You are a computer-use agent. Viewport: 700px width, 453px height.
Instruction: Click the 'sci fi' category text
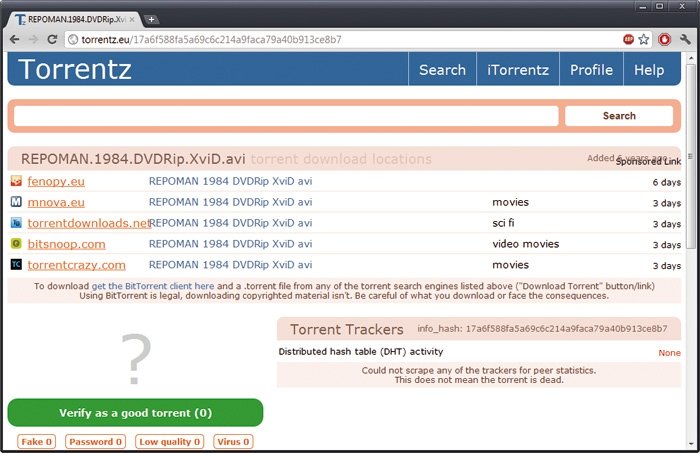click(x=503, y=223)
